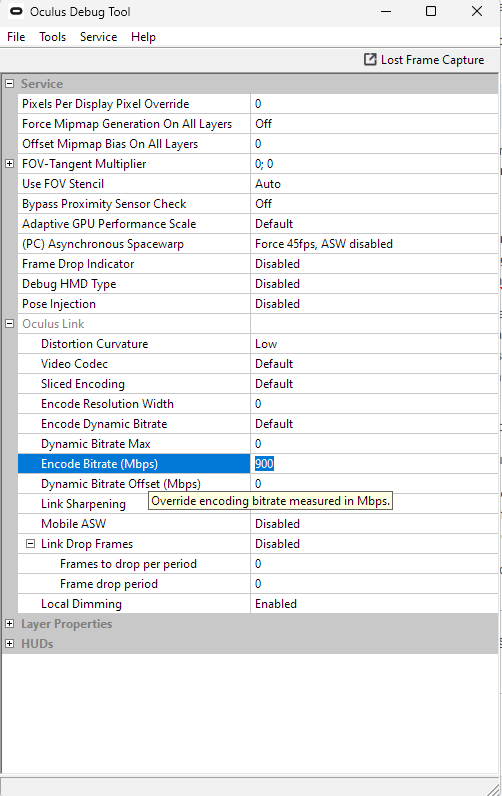Select the Sliced Encoding label
Screen dimensions: 502x796
pos(83,384)
